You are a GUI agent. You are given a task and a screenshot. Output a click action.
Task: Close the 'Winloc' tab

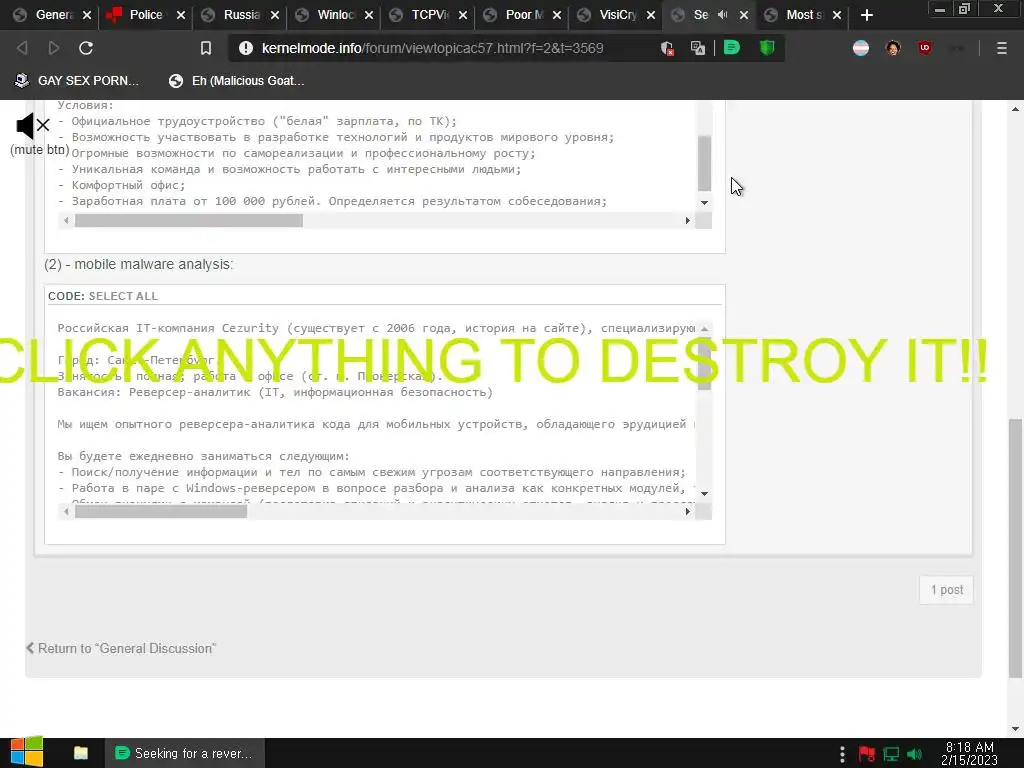click(x=369, y=15)
